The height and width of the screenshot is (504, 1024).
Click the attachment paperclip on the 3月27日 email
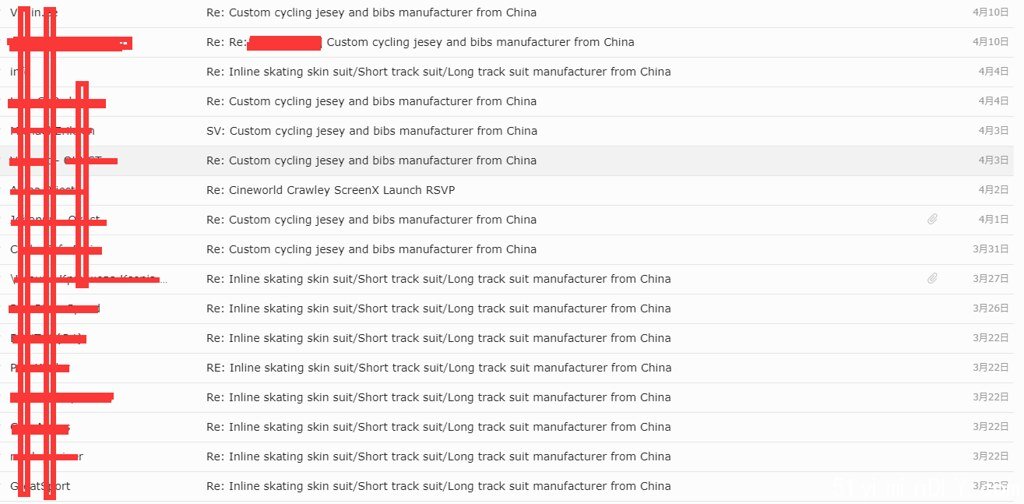(x=933, y=279)
